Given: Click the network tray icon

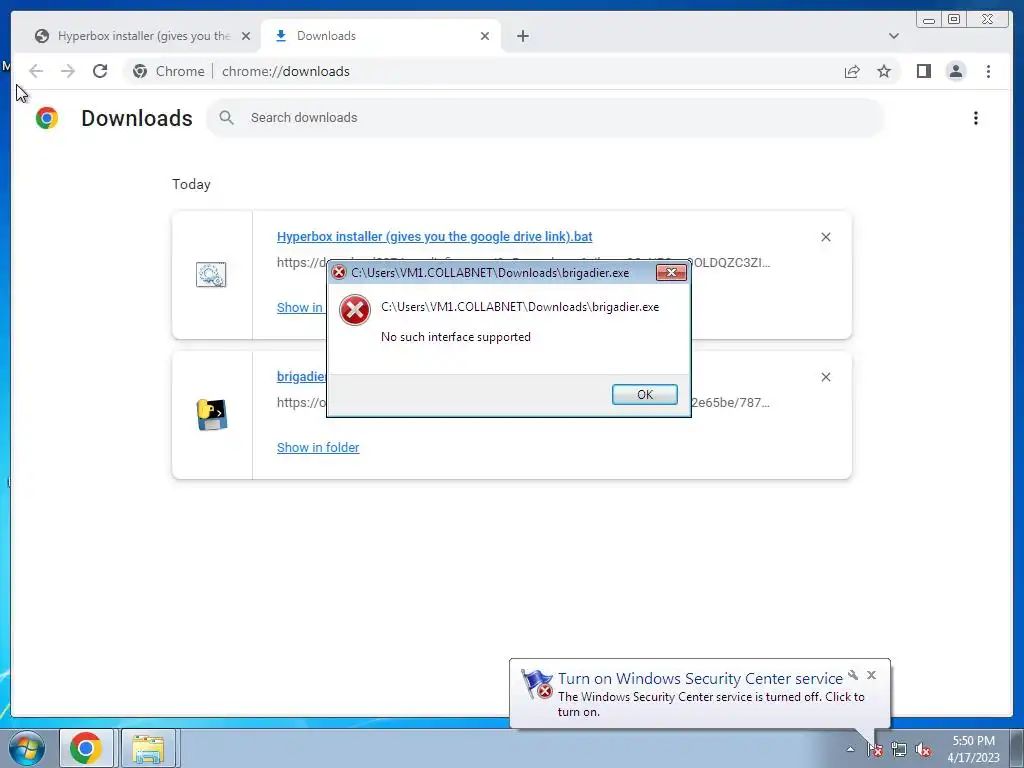Looking at the screenshot, I should [899, 749].
